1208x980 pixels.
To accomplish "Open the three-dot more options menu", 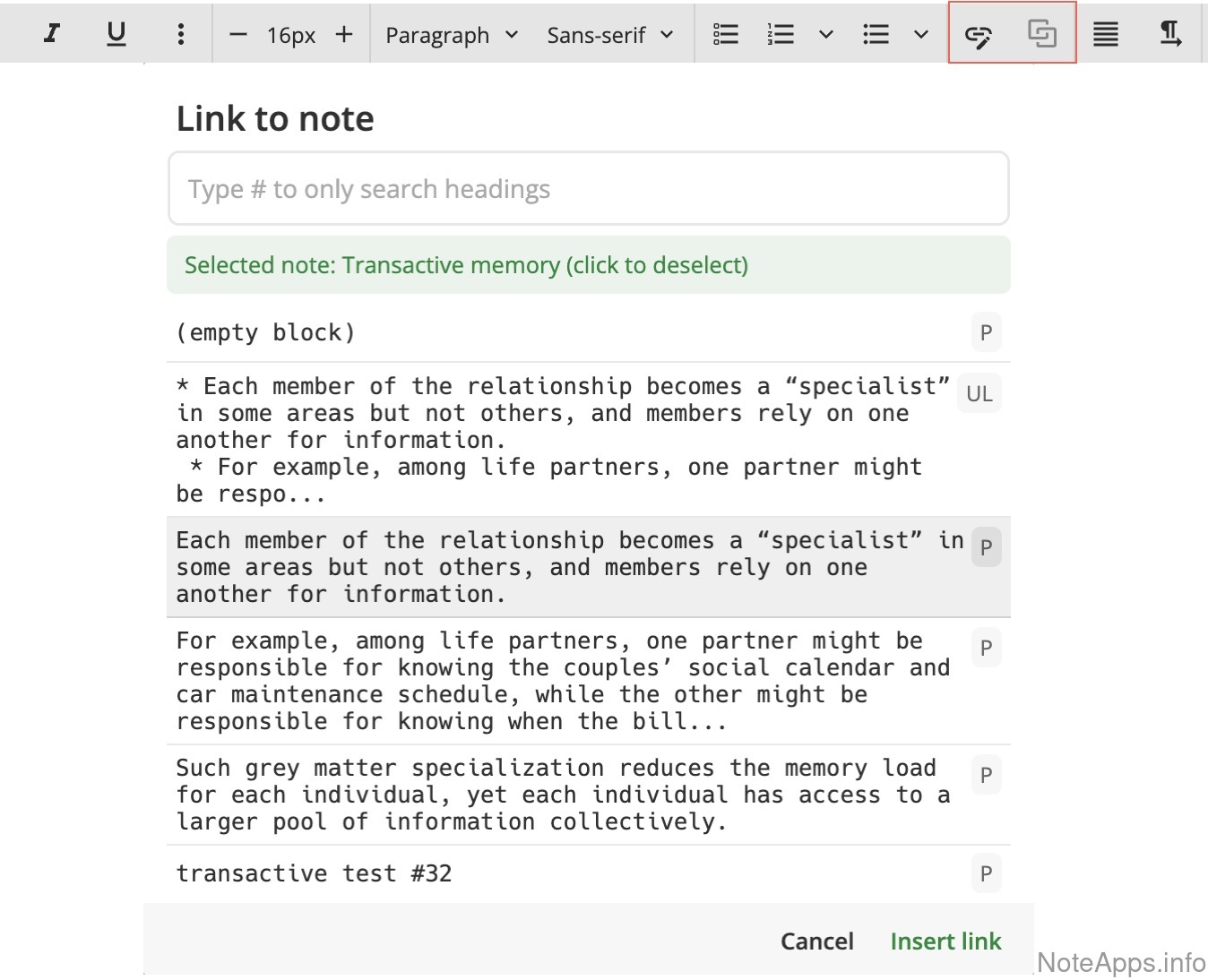I will [181, 34].
